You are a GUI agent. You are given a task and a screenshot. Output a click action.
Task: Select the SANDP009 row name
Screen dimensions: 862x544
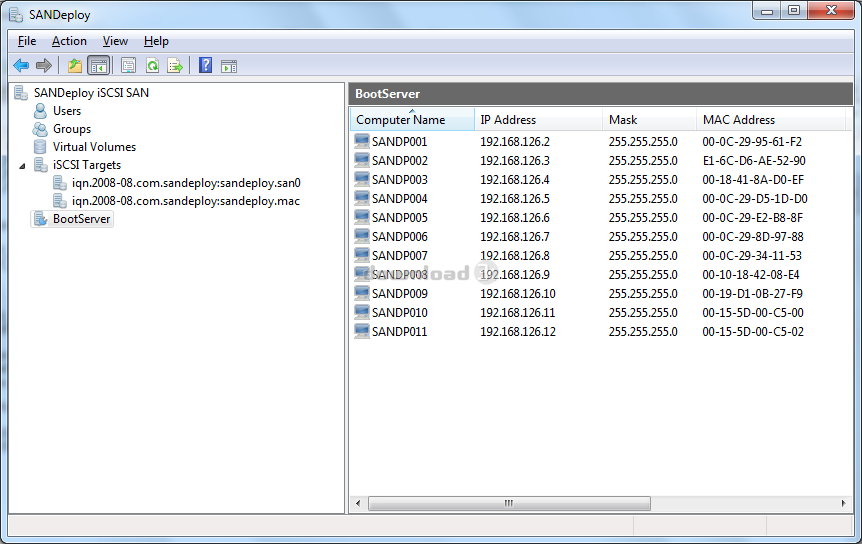tap(400, 293)
